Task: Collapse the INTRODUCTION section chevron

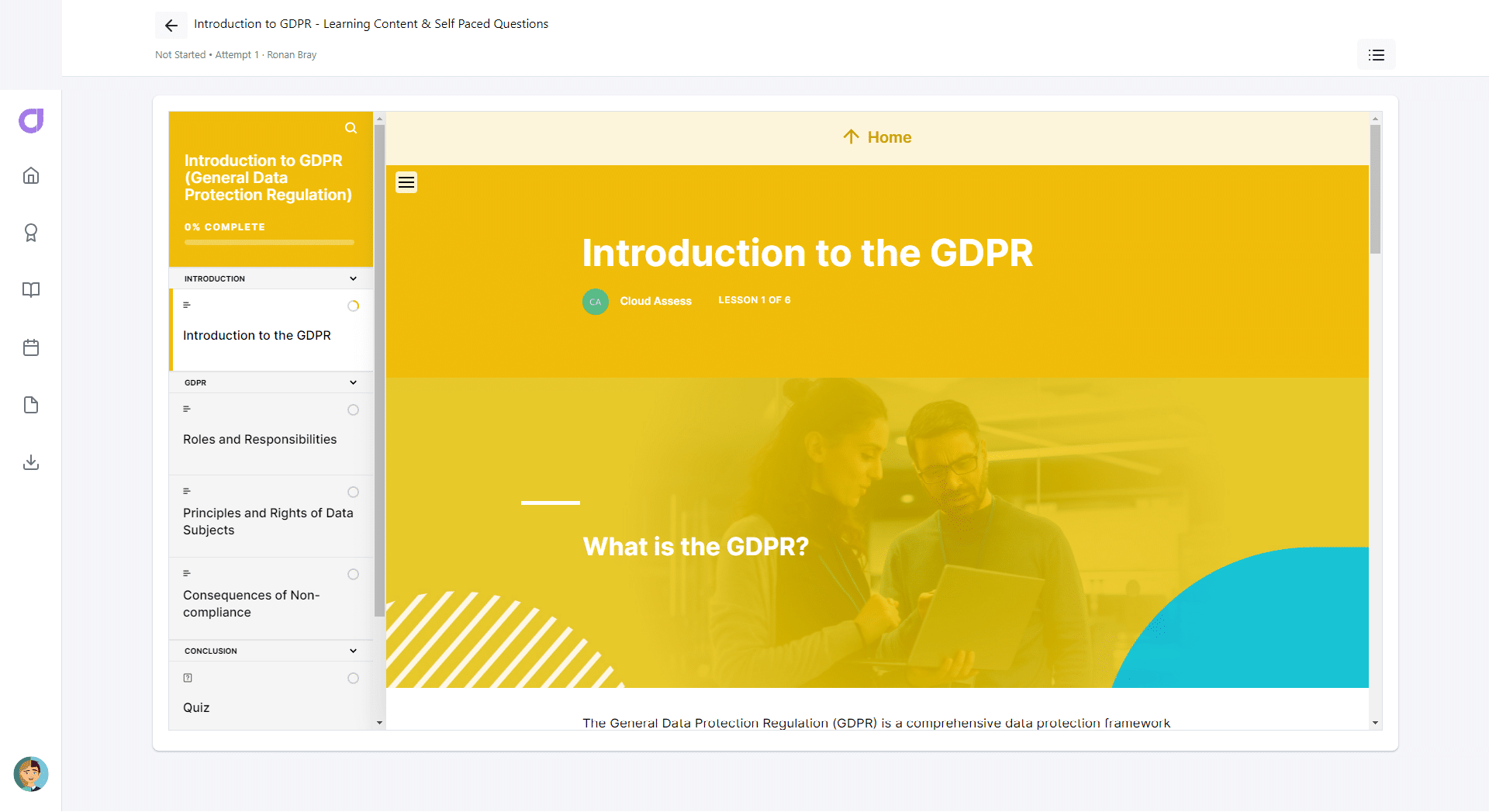Action: point(353,278)
